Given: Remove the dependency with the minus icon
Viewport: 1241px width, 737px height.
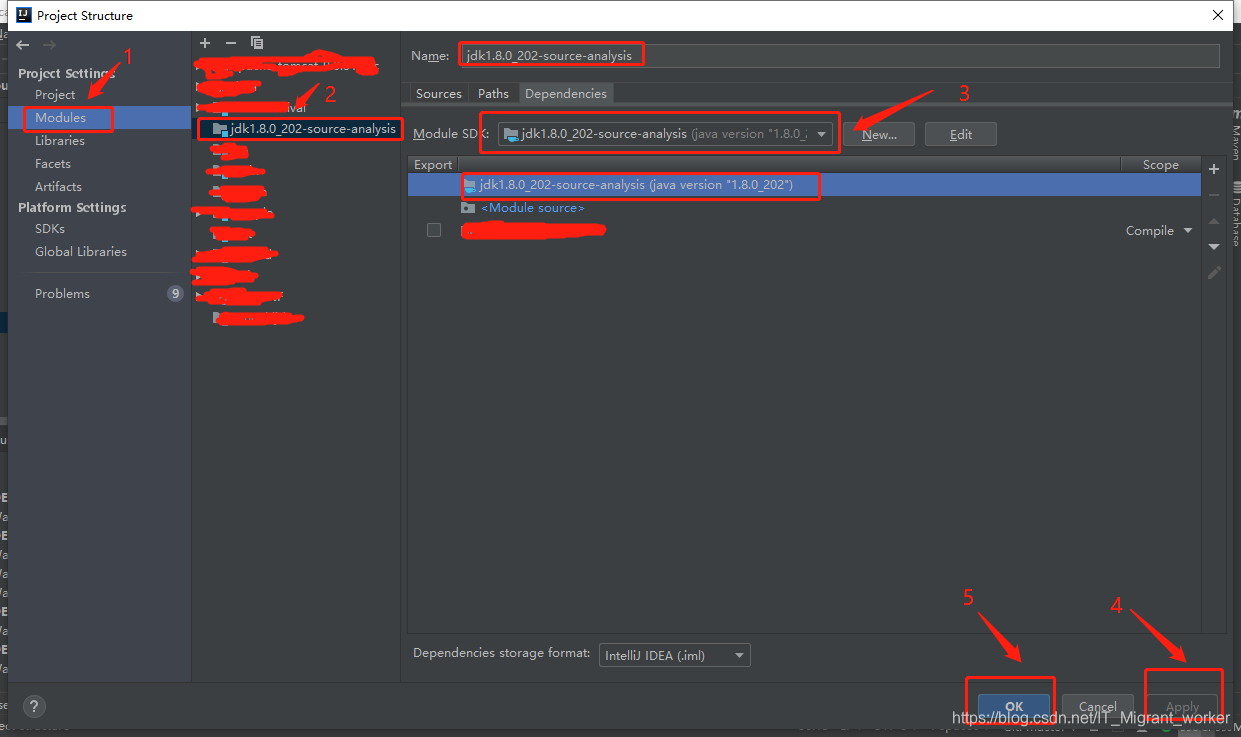Looking at the screenshot, I should [x=1214, y=195].
